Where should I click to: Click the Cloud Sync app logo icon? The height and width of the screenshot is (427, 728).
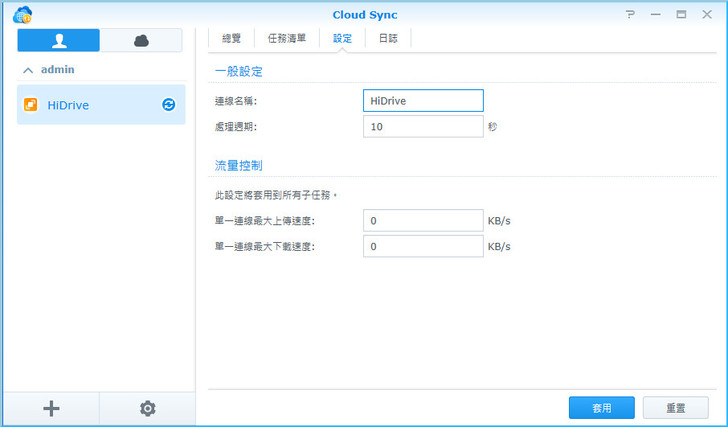click(21, 14)
